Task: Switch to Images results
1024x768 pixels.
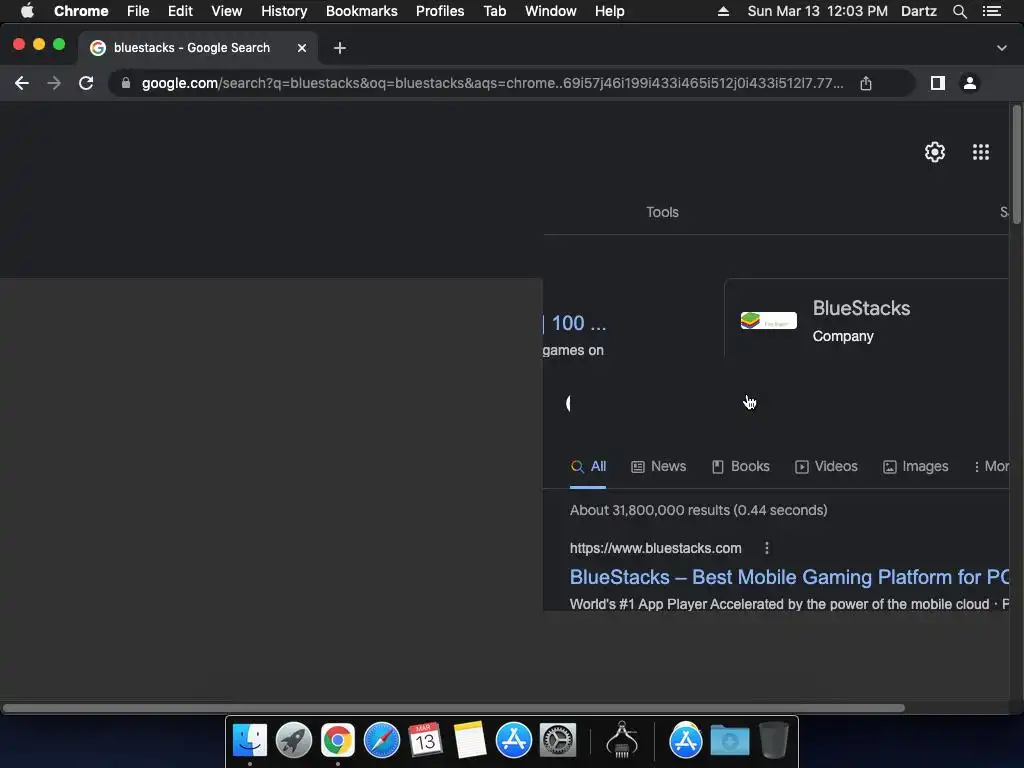Action: coord(916,466)
